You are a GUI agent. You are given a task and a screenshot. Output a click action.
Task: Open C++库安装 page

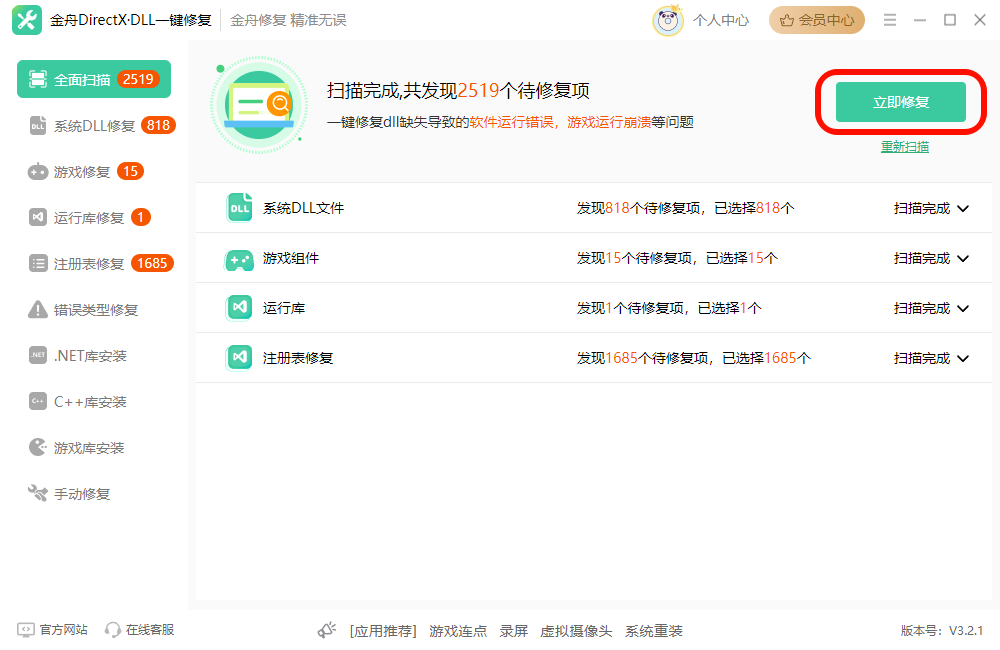(78, 401)
